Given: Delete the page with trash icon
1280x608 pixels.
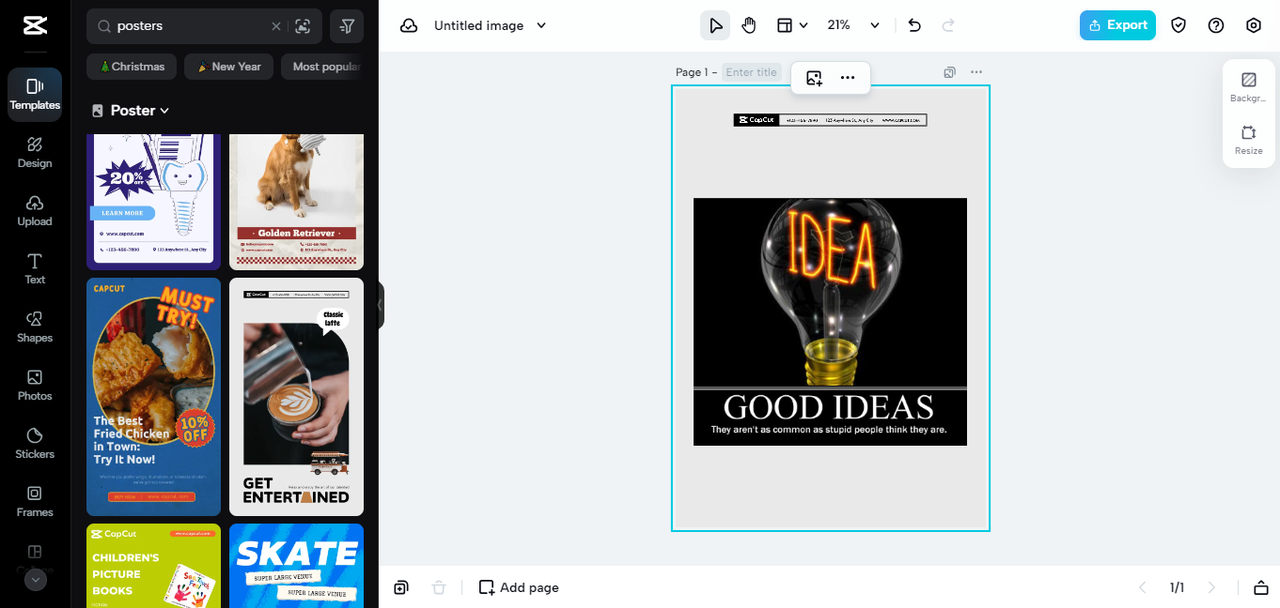Looking at the screenshot, I should click(438, 587).
